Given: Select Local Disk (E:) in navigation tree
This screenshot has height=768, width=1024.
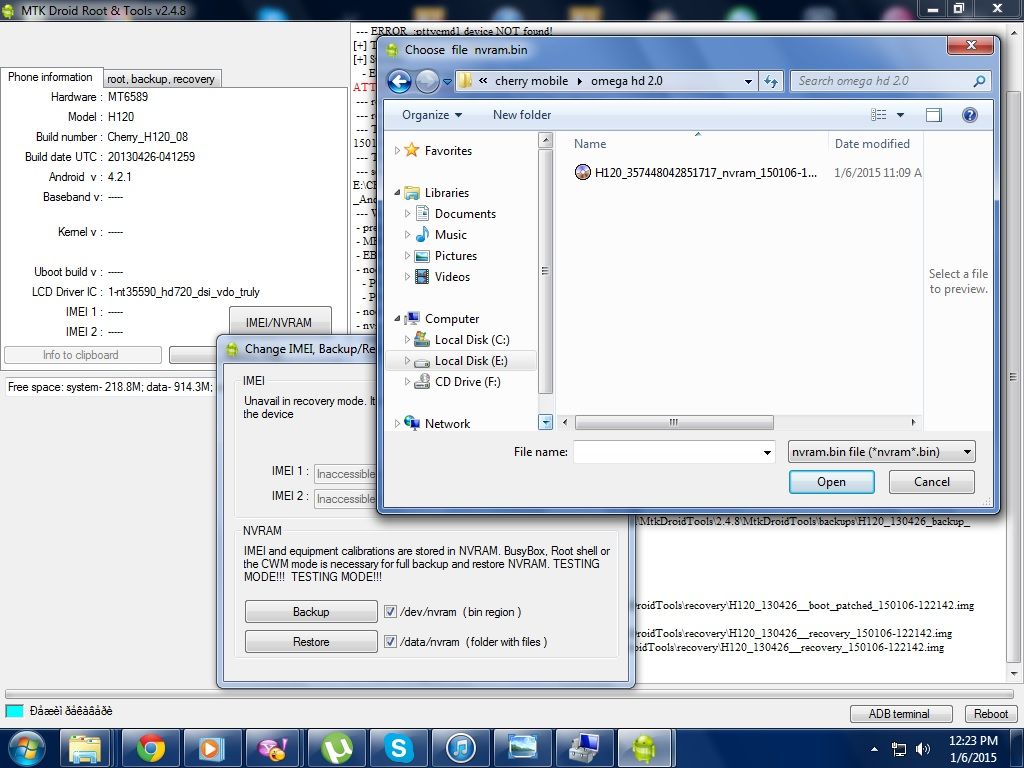Looking at the screenshot, I should coord(471,361).
